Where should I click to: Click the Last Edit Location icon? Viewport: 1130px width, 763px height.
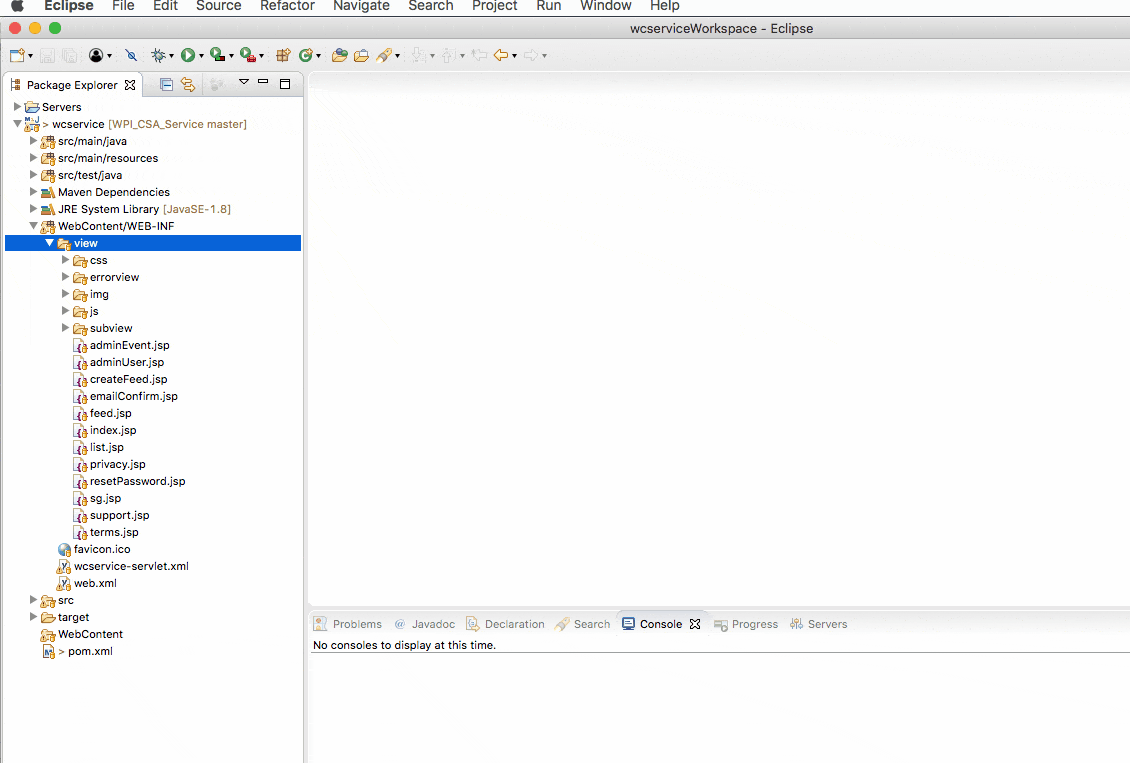coord(479,55)
